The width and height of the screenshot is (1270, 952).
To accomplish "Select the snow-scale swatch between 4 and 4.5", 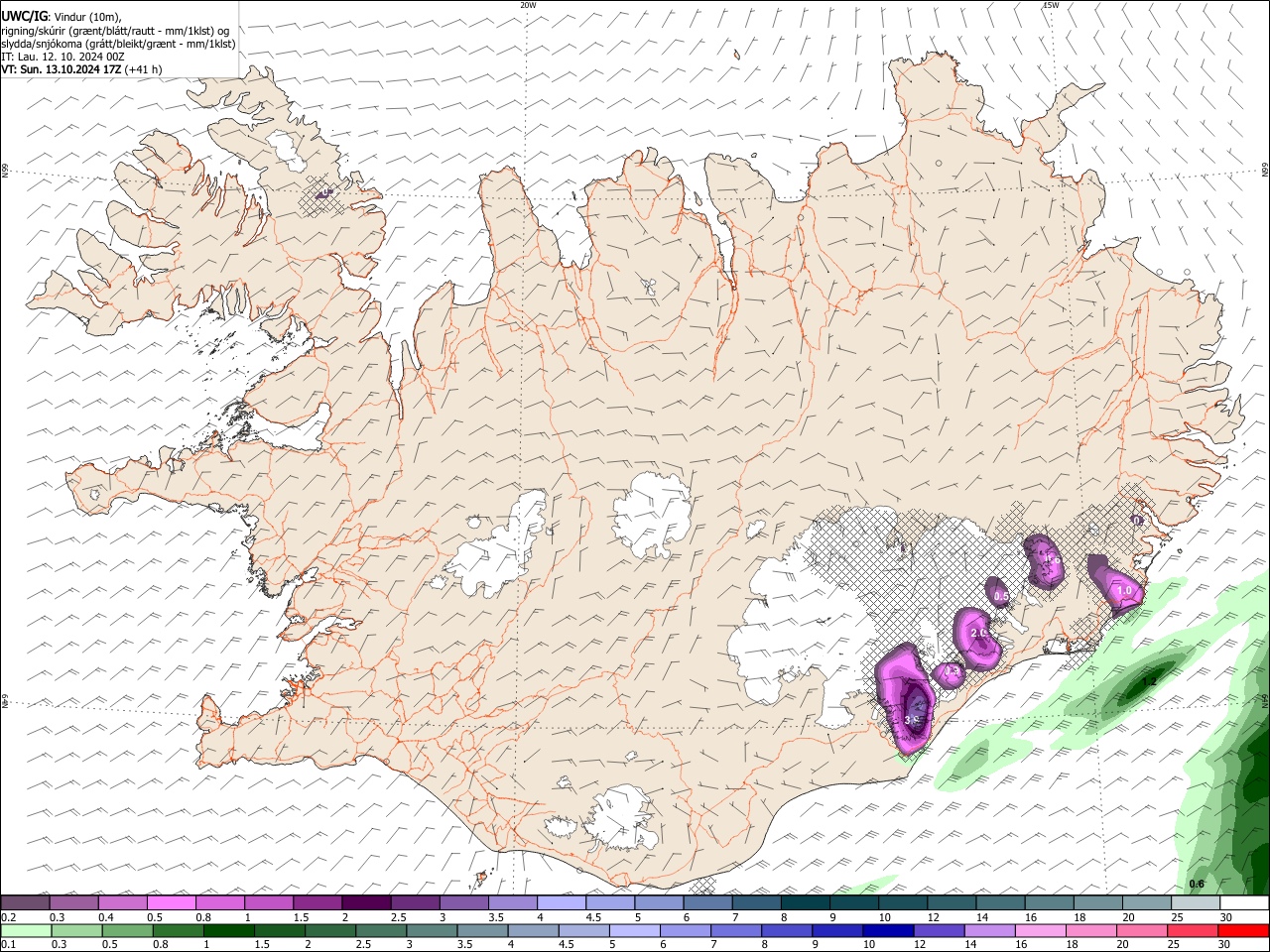I will (x=562, y=902).
